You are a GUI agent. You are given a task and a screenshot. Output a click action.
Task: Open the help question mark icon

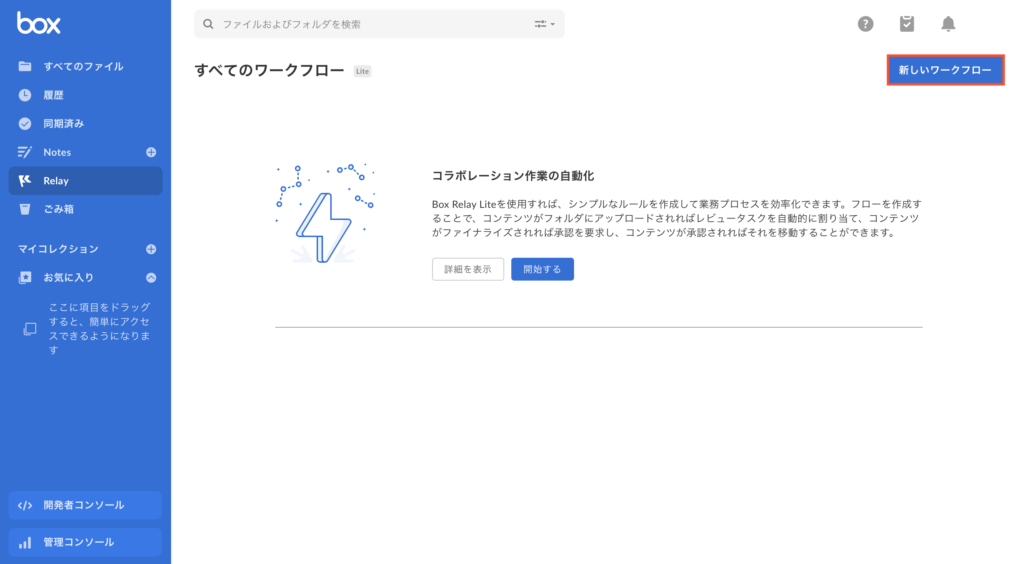click(865, 24)
